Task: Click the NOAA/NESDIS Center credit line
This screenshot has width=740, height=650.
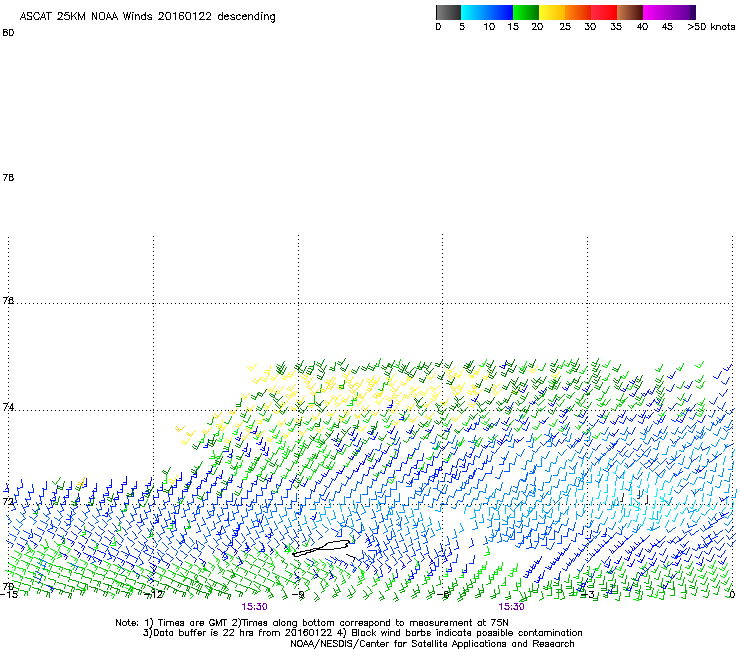Action: pos(432,644)
